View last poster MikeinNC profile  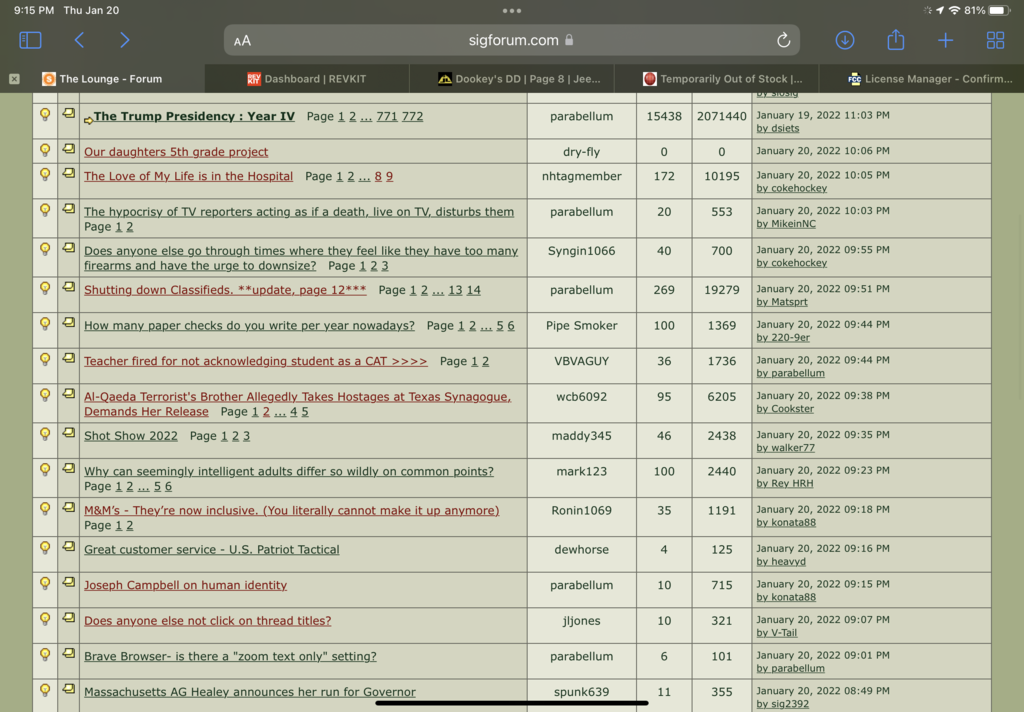[x=786, y=224]
